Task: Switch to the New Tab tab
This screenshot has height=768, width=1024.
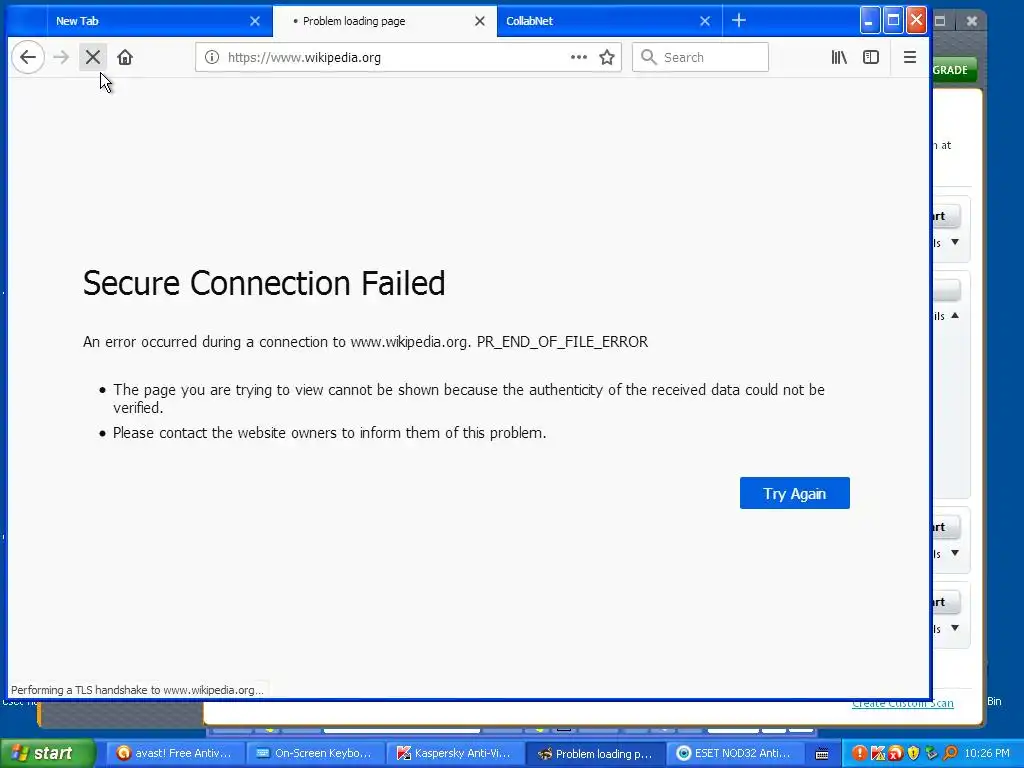Action: [160, 21]
